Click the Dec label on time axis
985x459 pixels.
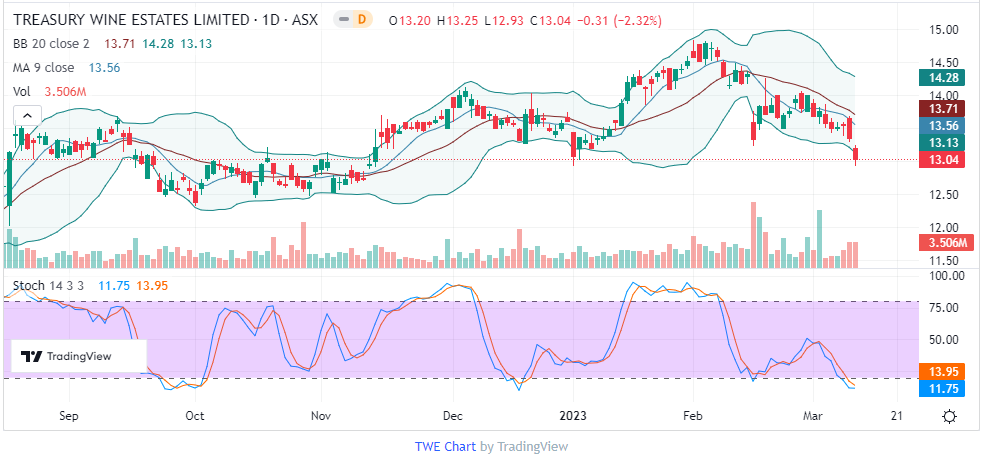tap(452, 415)
